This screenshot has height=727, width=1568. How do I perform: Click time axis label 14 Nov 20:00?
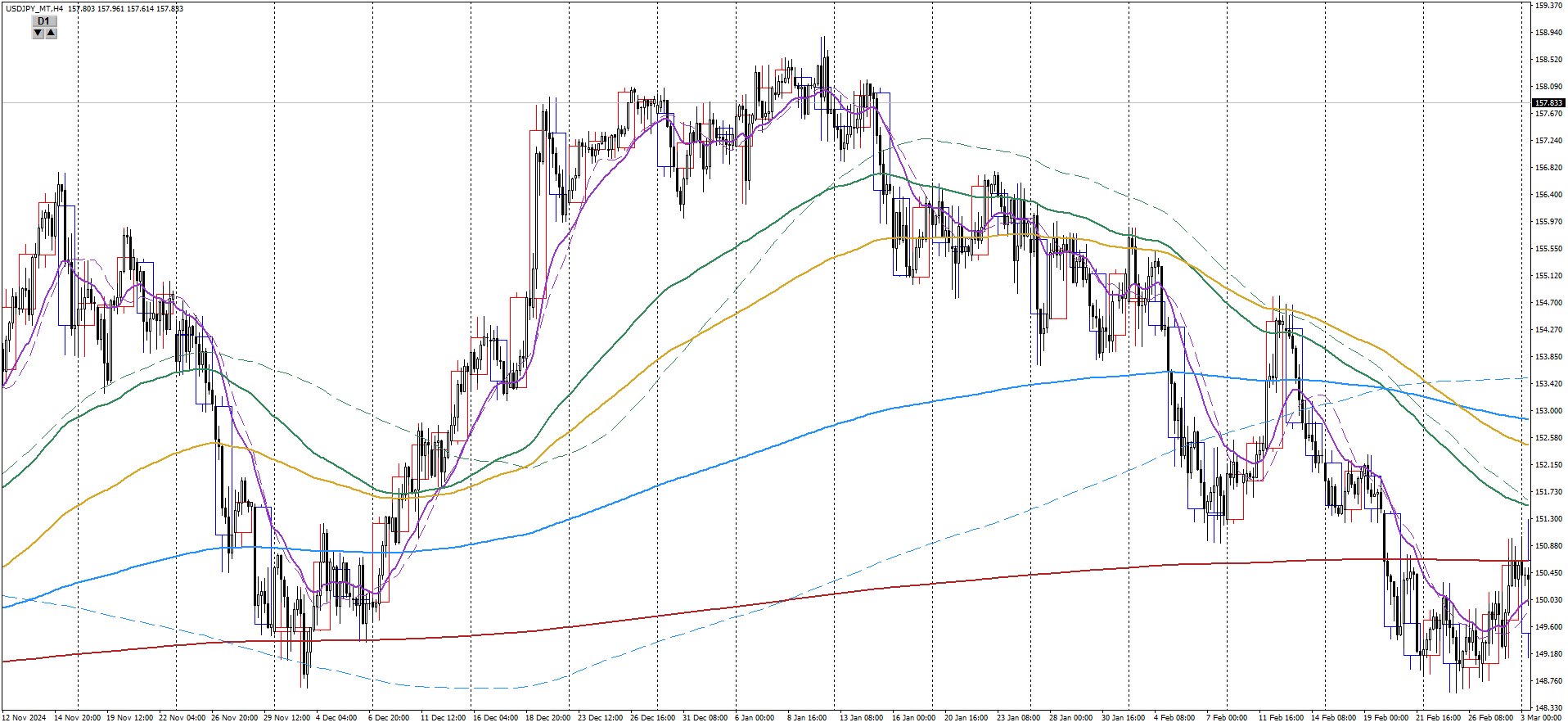(77, 718)
